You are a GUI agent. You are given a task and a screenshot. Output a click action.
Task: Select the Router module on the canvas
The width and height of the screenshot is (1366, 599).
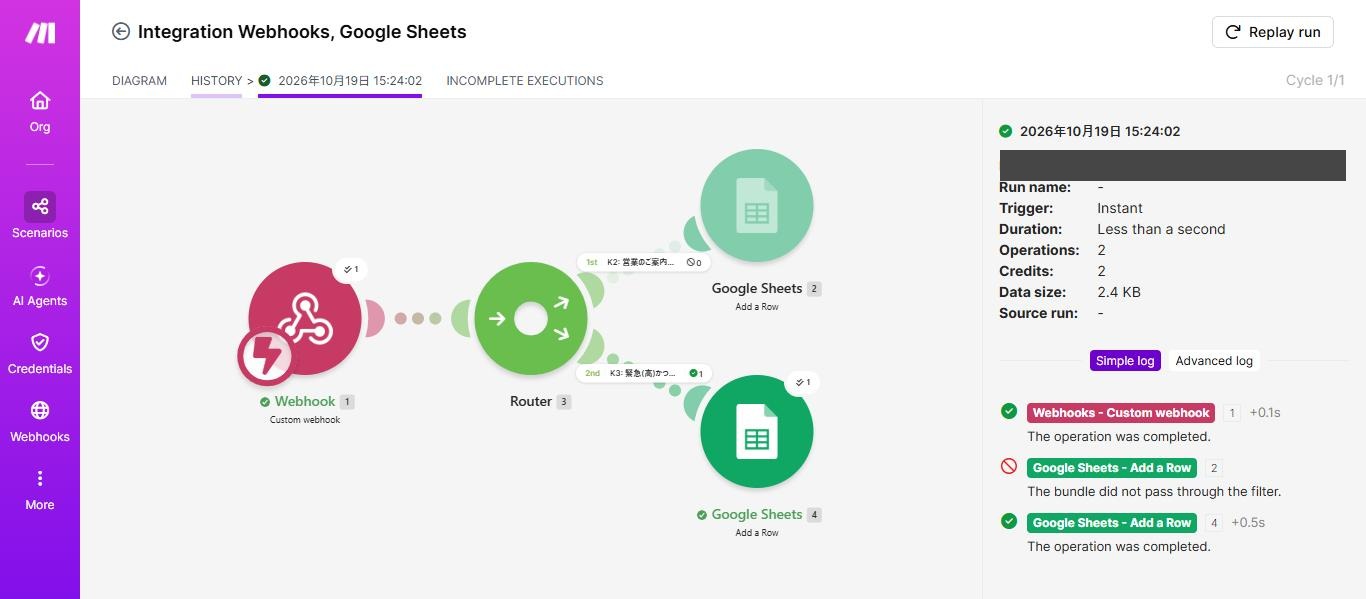[x=530, y=319]
